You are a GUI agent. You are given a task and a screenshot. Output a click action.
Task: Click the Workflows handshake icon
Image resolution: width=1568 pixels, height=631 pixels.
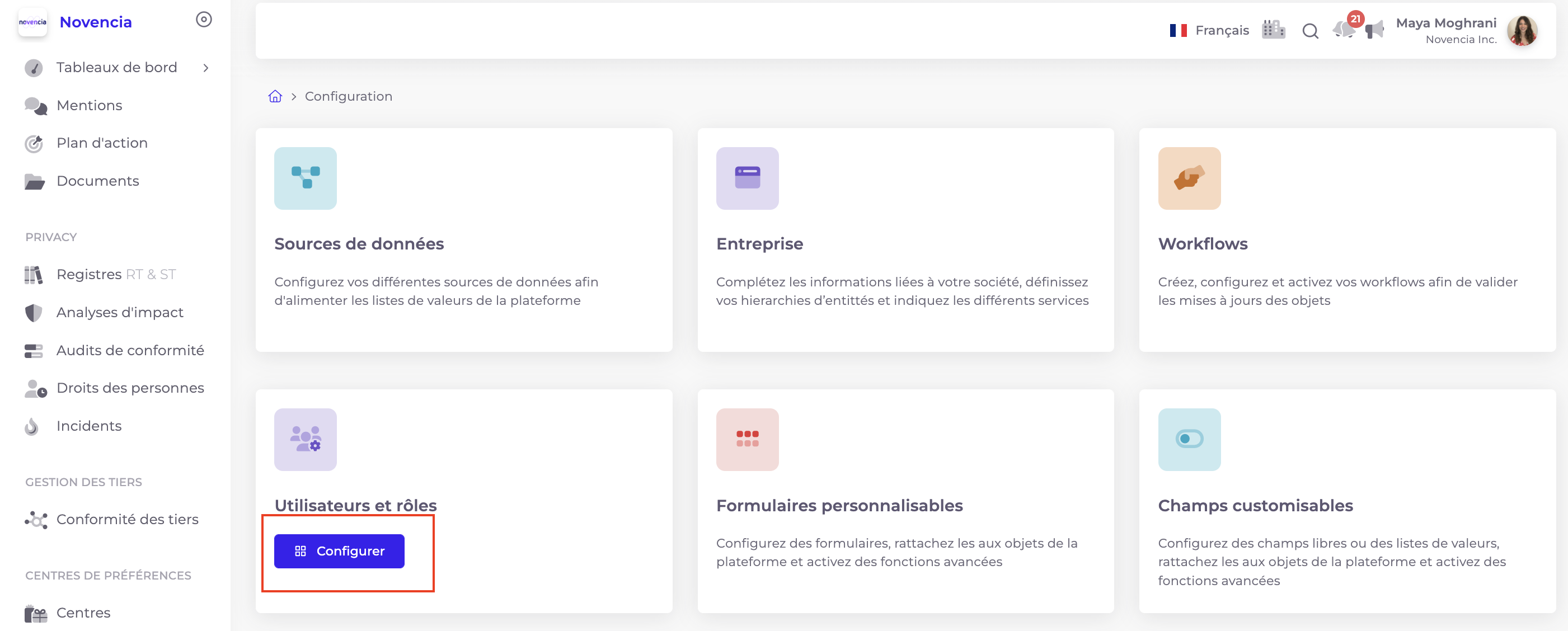point(1189,178)
